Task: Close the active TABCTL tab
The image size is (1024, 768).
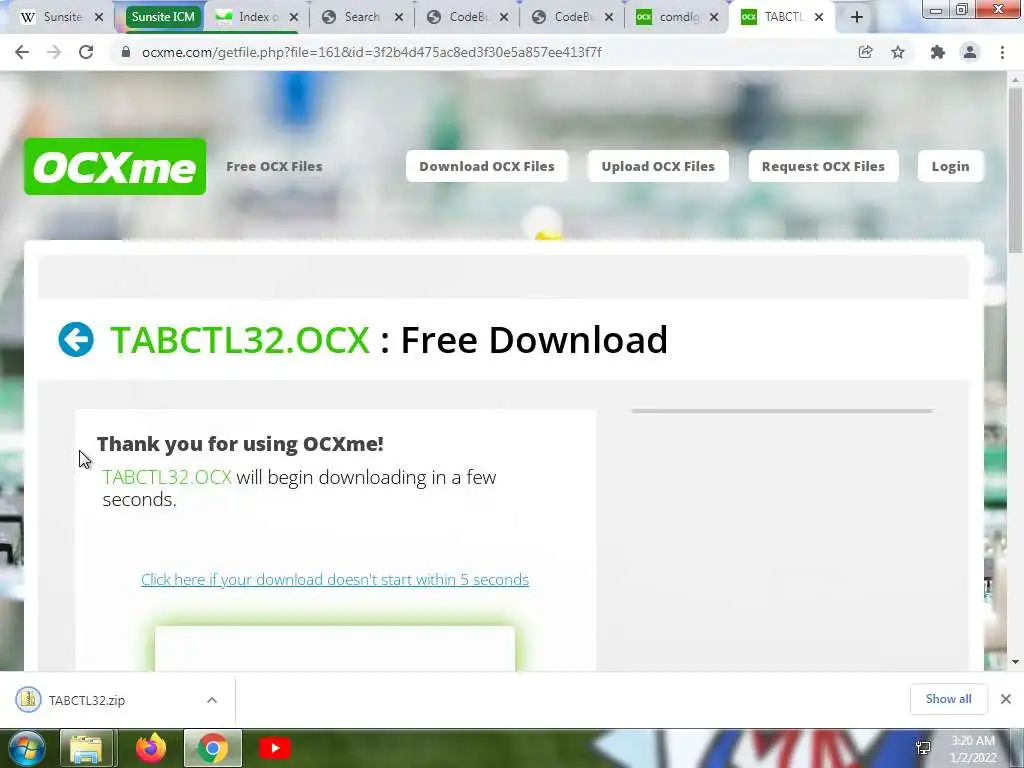Action: coord(819,18)
